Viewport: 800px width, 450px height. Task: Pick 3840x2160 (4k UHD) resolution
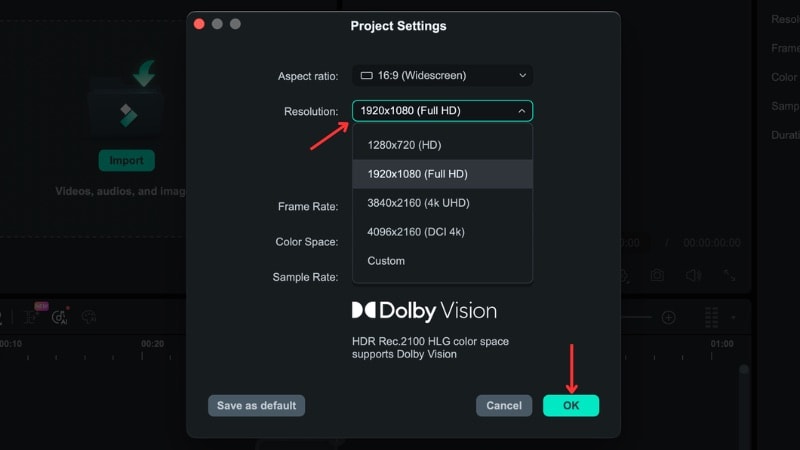tap(418, 203)
